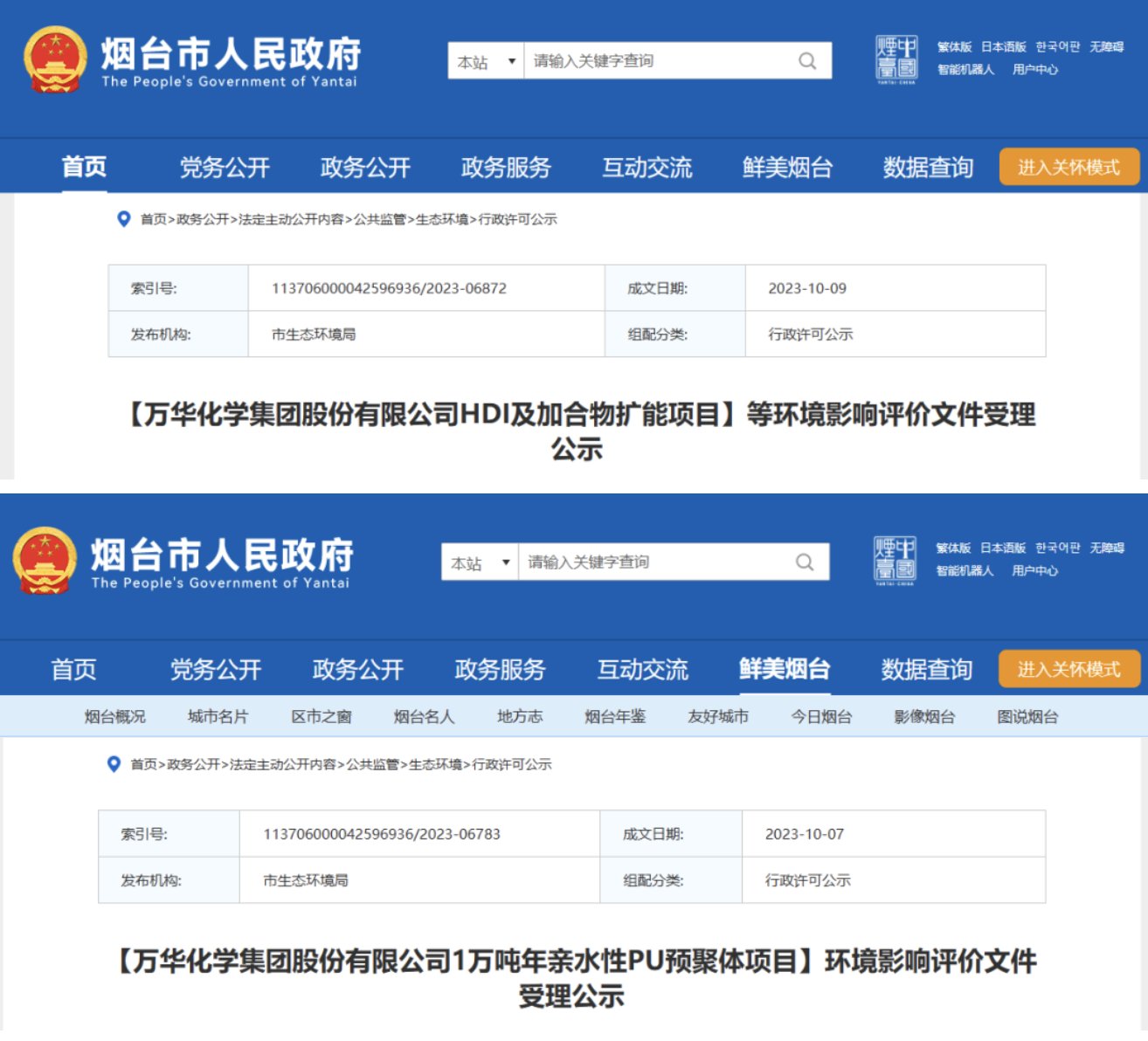
Task: Click Yantai China seal icon on HDI notice page
Action: tap(896, 59)
